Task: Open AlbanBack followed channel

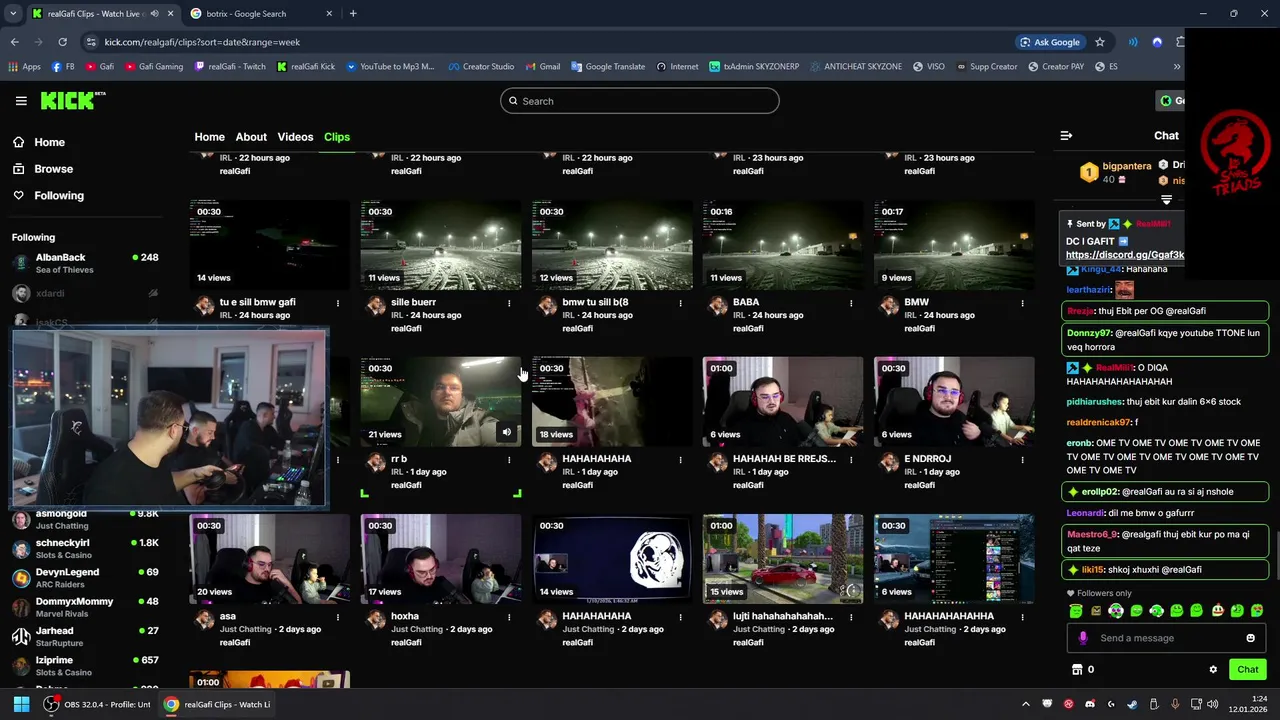Action: tap(85, 263)
